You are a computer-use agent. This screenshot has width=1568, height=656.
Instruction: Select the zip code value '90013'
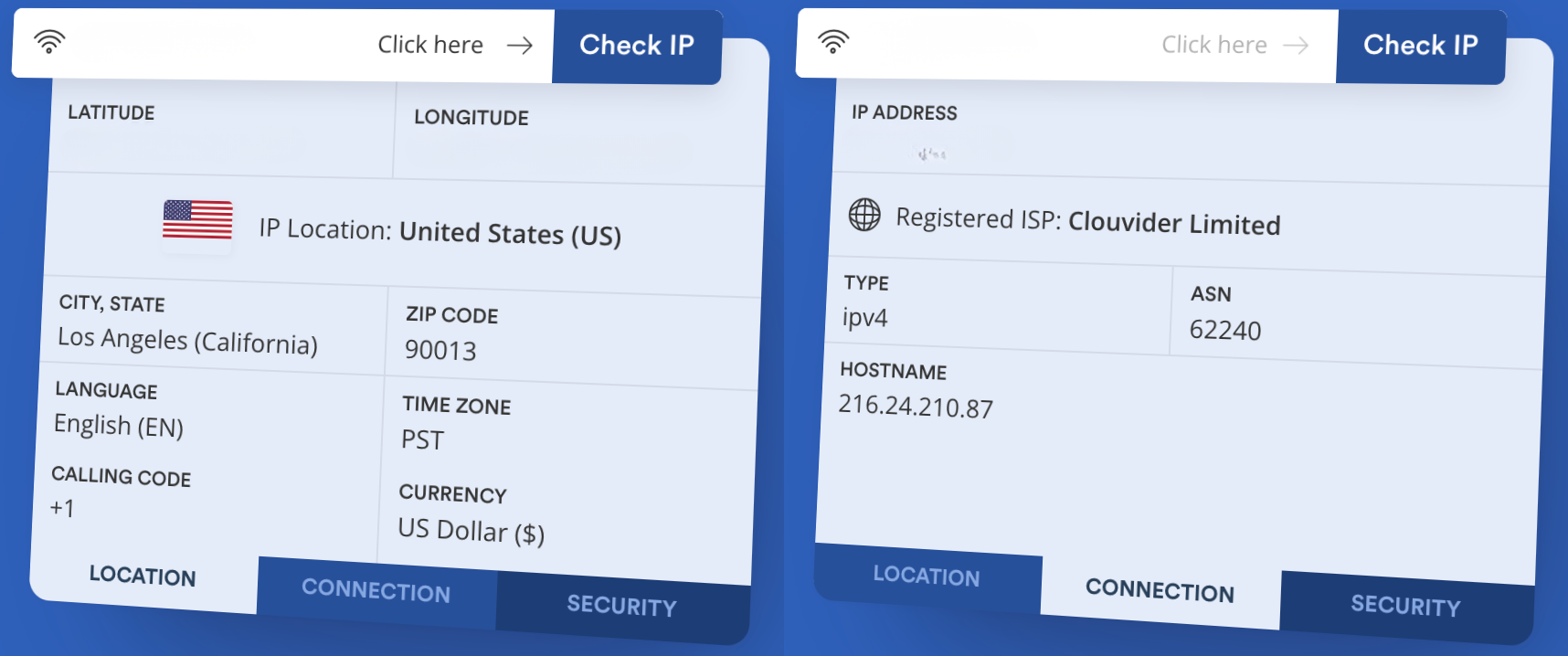coord(440,351)
